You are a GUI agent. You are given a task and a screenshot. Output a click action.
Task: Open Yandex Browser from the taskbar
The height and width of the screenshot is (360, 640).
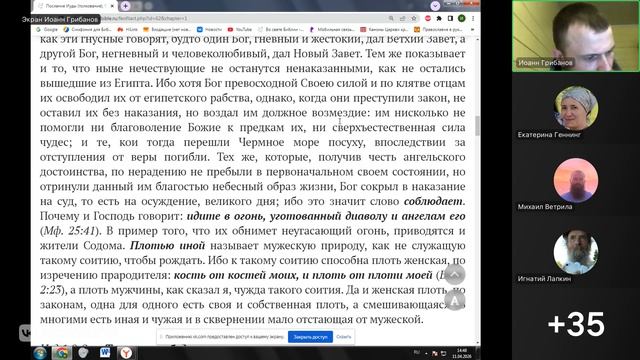126,353
